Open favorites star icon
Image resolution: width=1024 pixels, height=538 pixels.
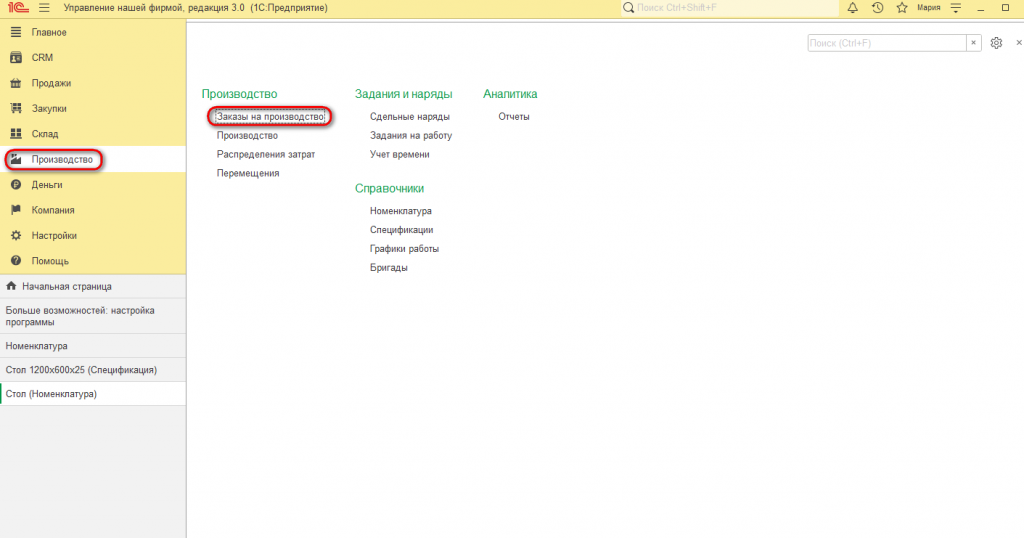902,8
